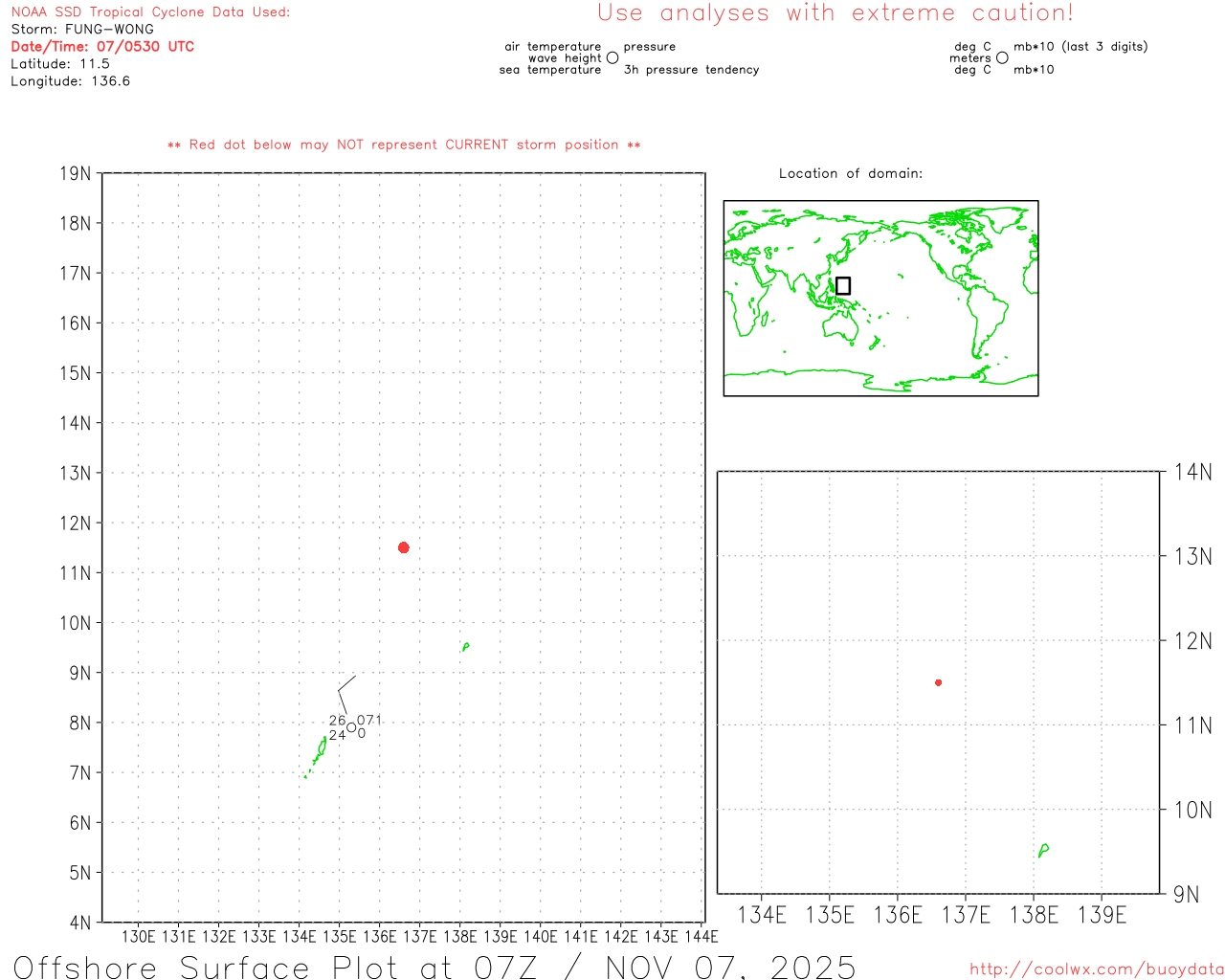Click the 'sea temperature' legend label
Image resolution: width=1225 pixels, height=980 pixels.
550,70
